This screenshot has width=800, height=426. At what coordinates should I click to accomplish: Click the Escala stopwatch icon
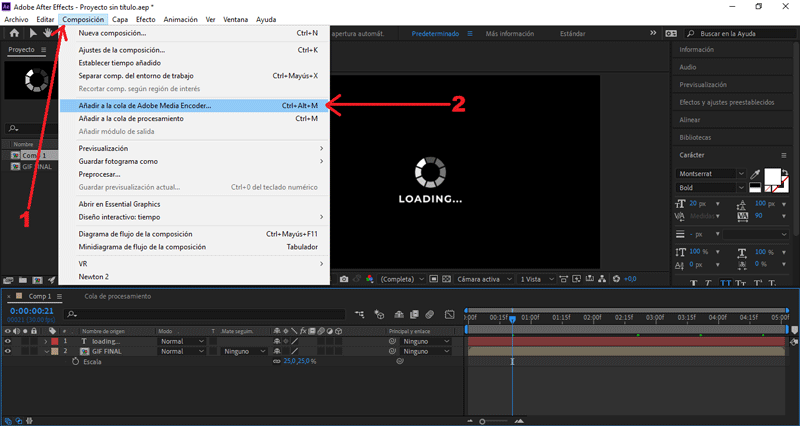tap(76, 361)
